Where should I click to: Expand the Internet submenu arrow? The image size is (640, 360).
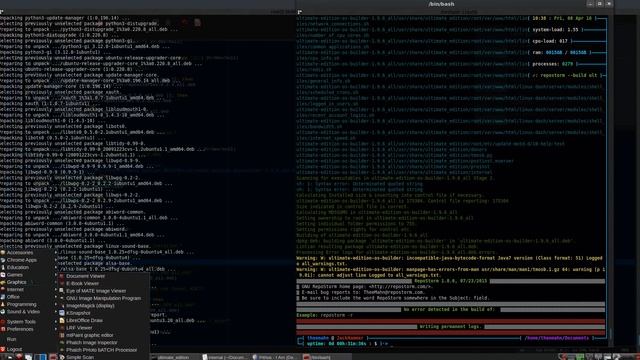pyautogui.click(x=56, y=289)
